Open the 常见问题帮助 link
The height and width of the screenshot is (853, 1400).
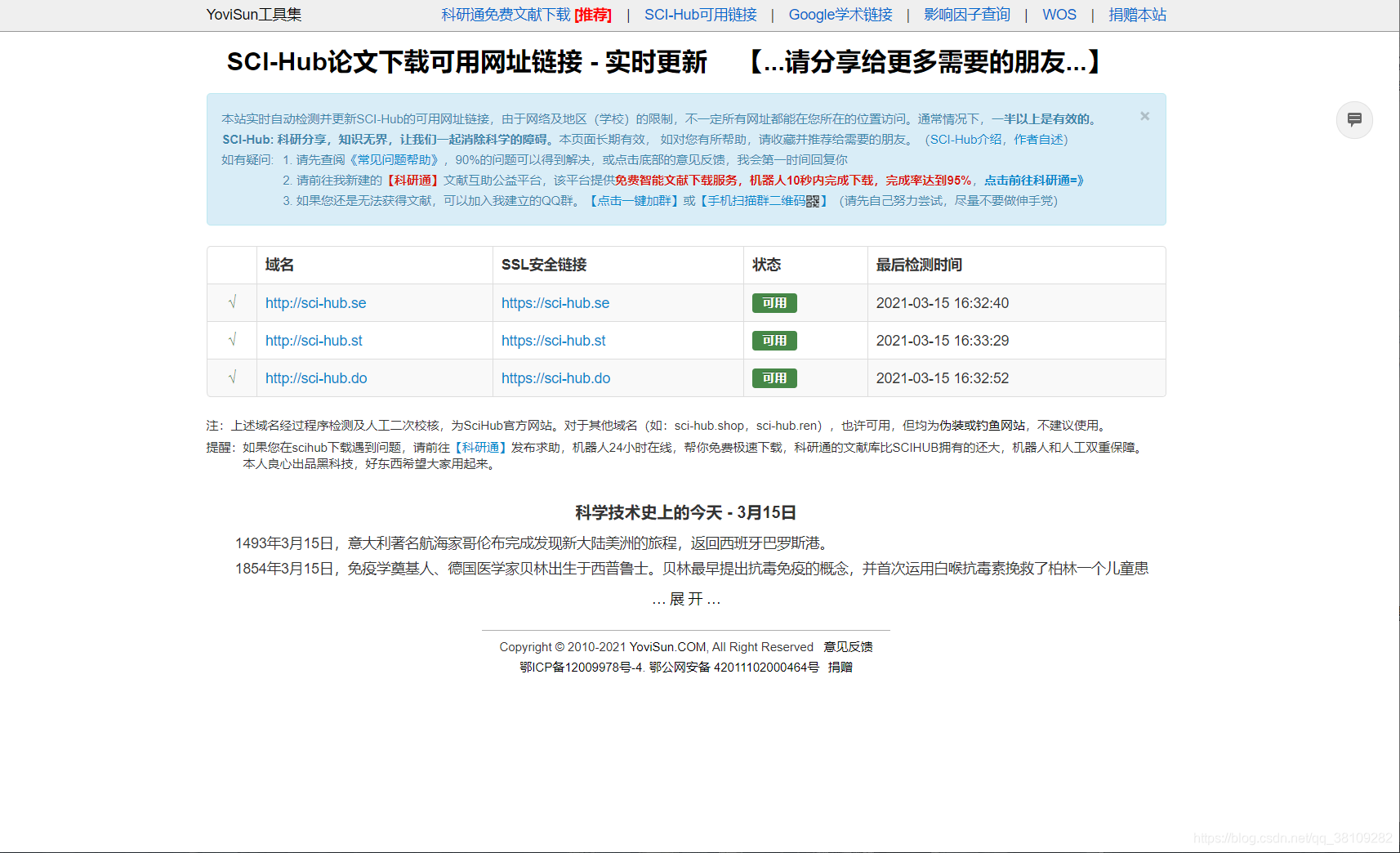pos(394,160)
